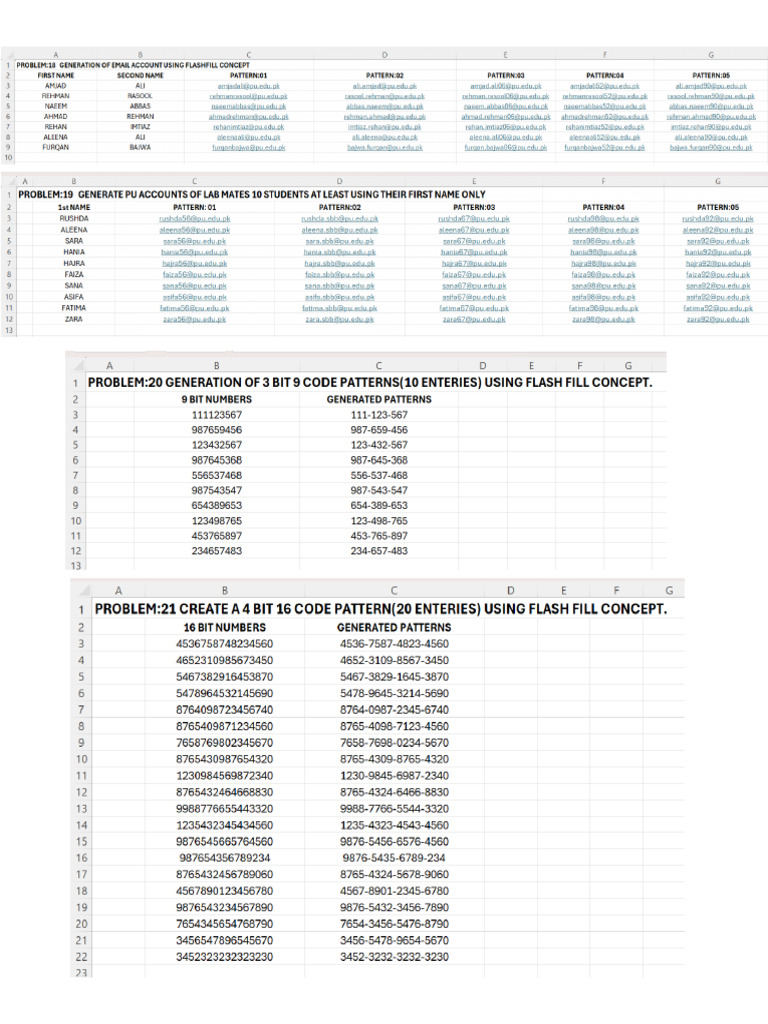
Task: Open the sara98@pu.edu.pk email link
Action: click(x=603, y=241)
